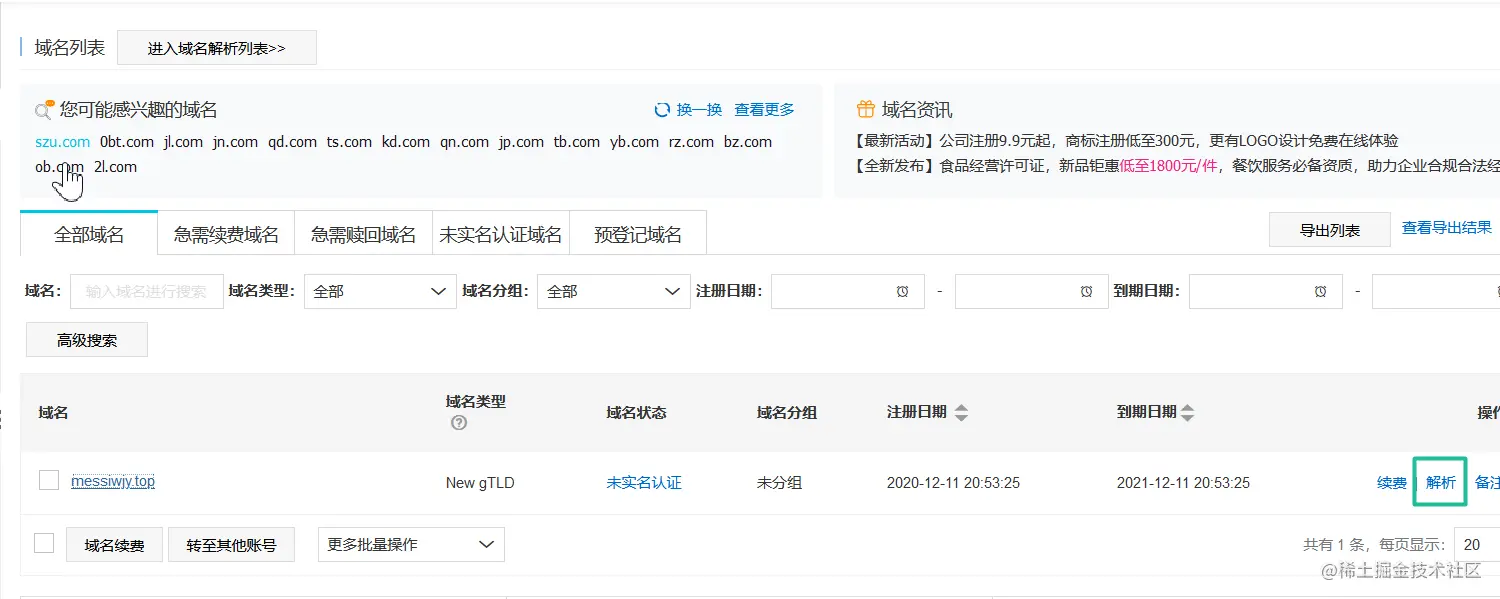Tick the select-all checkbox beside 域名续费
1500x599 pixels.
(44, 543)
